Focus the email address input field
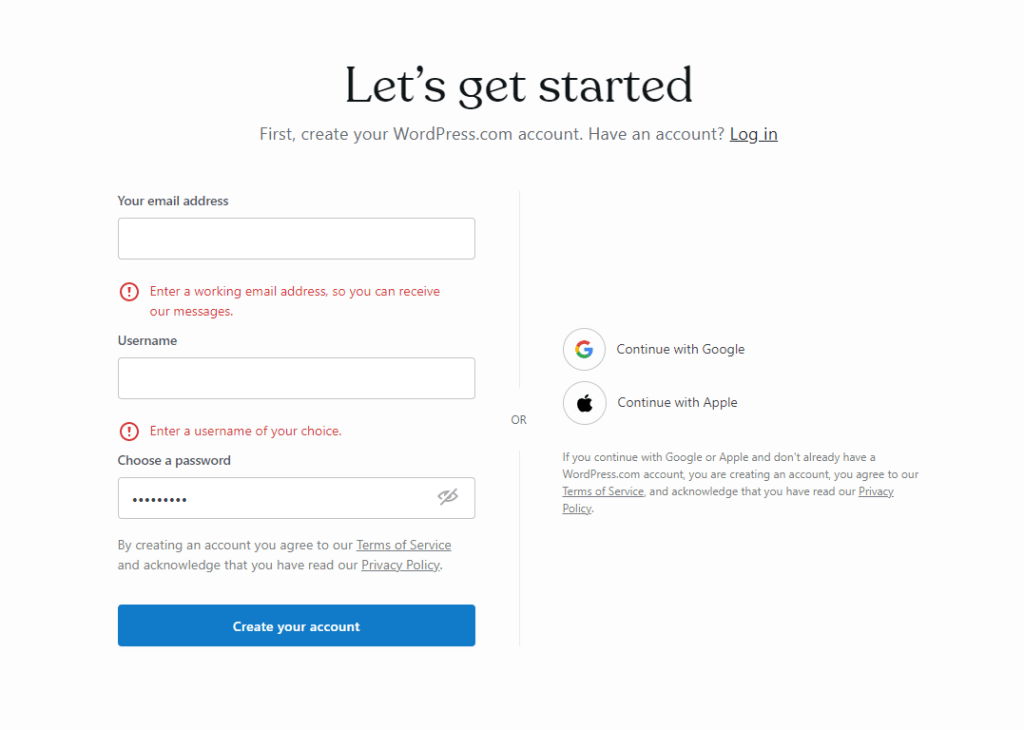 tap(296, 239)
